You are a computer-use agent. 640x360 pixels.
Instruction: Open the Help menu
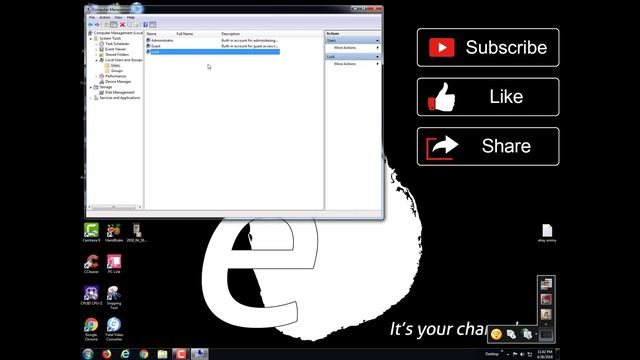click(131, 18)
